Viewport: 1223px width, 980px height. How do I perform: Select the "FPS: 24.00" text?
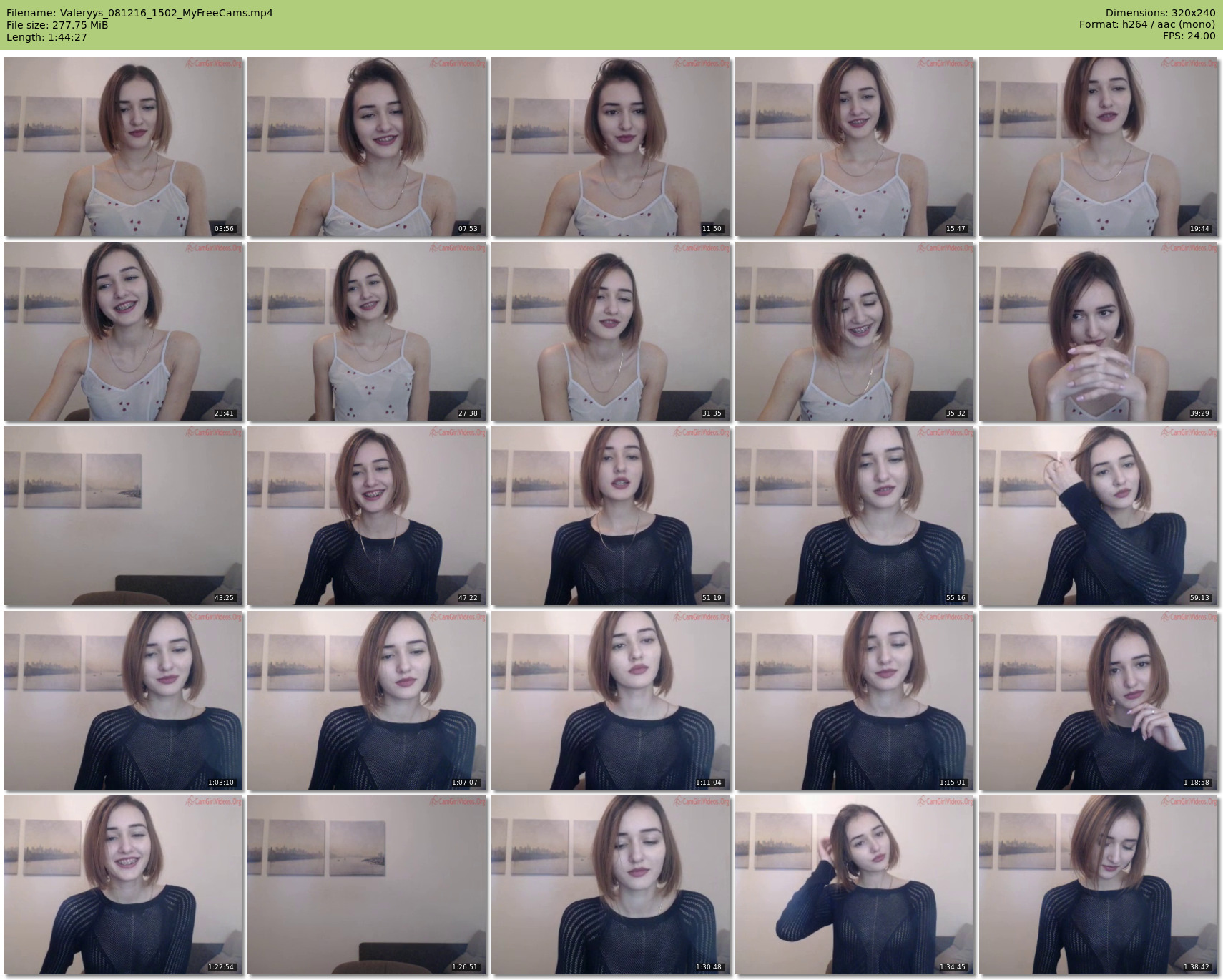click(1189, 37)
